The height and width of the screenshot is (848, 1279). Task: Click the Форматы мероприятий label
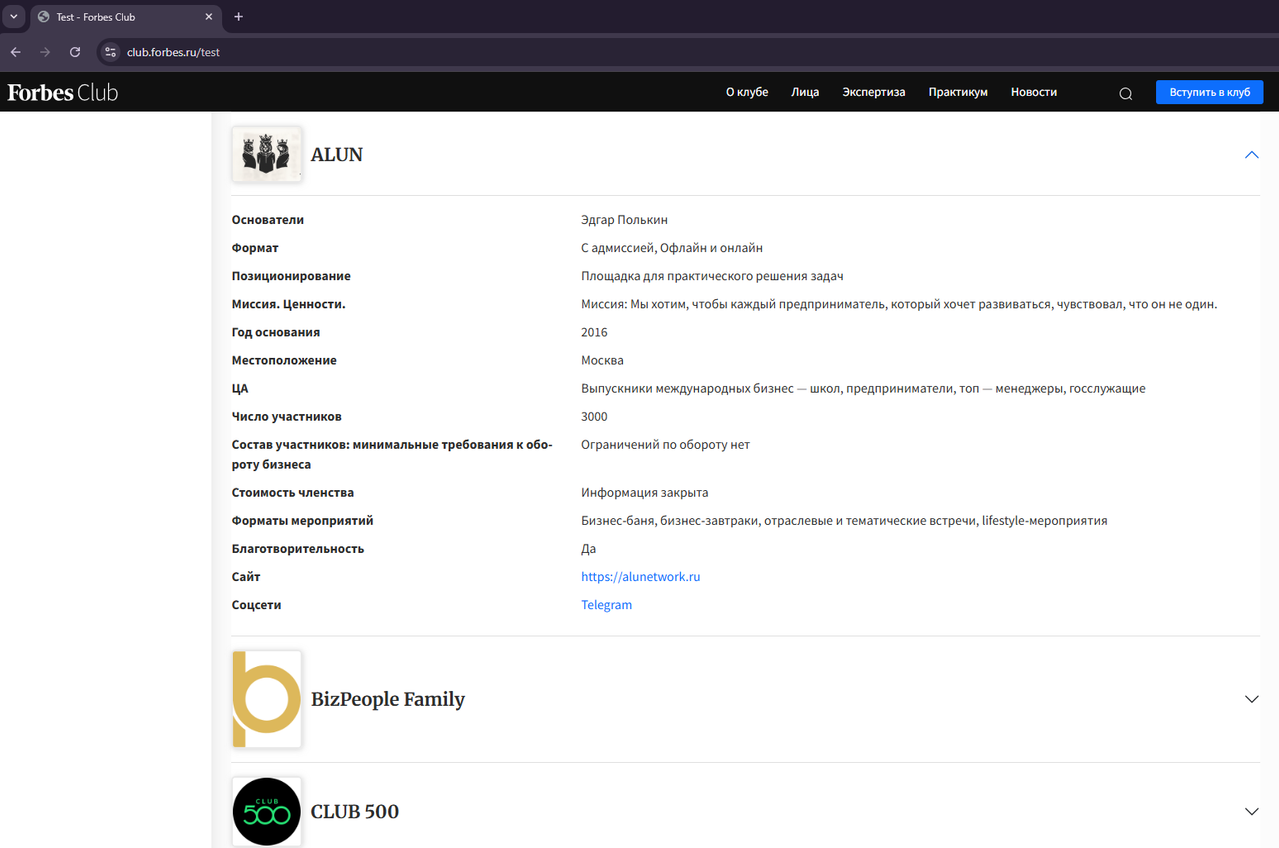click(303, 521)
